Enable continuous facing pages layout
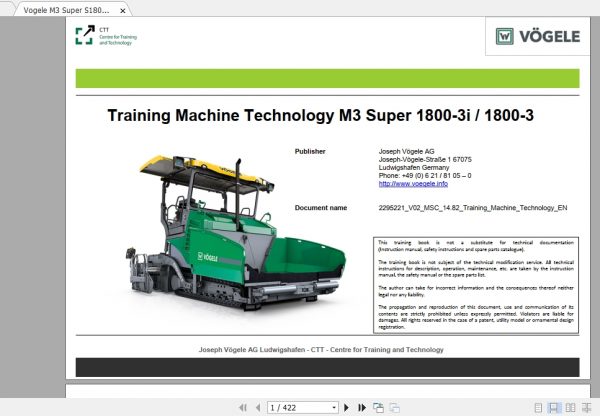This screenshot has height=416, width=600. (586, 408)
